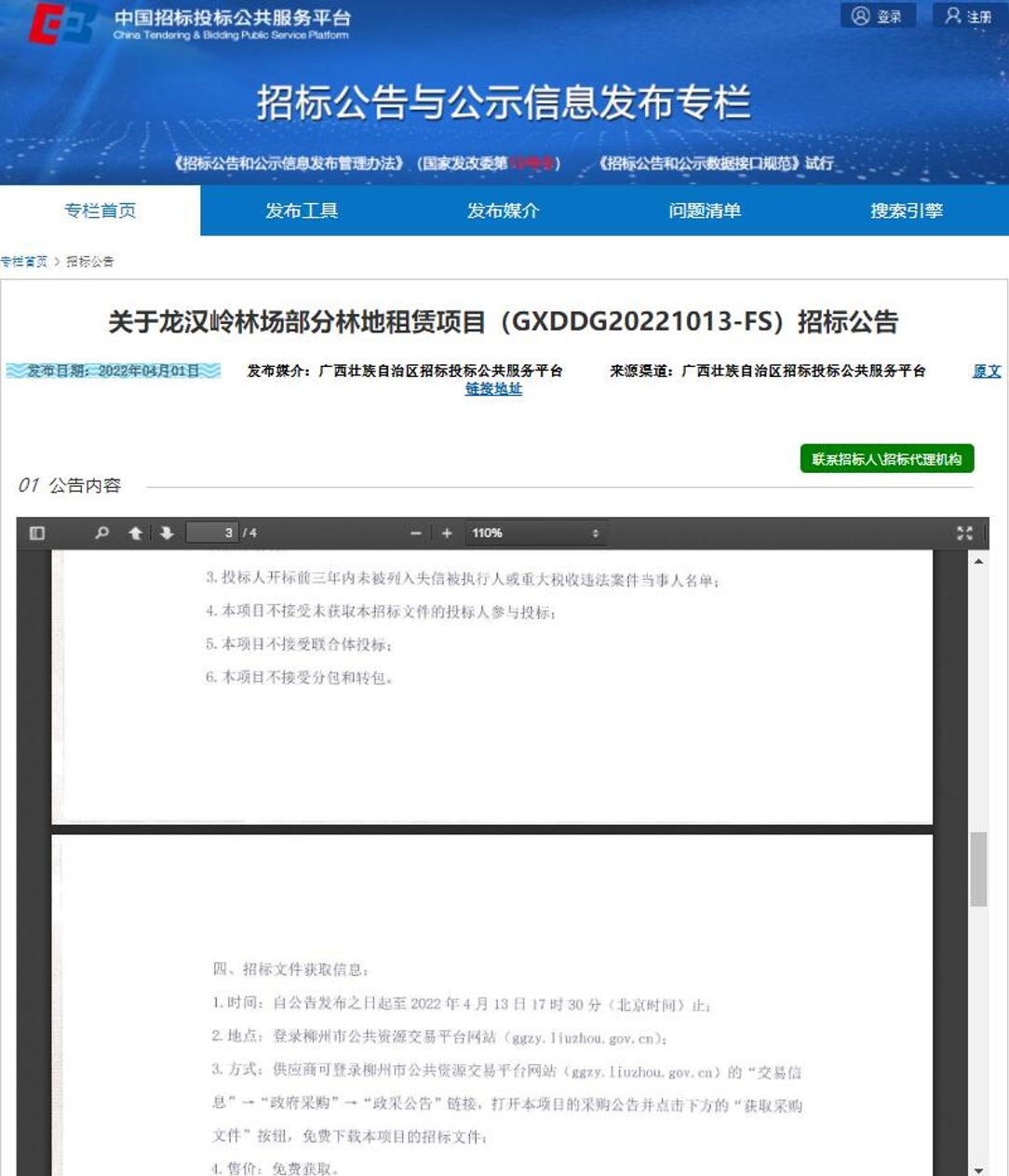Image resolution: width=1009 pixels, height=1176 pixels.
Task: Click the line '5. 本项目不接受联合体投标'
Action: click(x=299, y=644)
